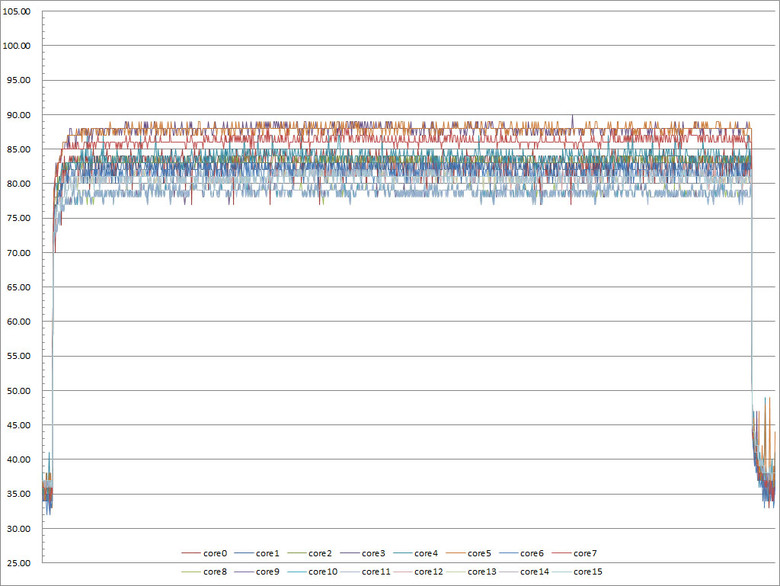Select the core6 legend entry

tap(521, 553)
